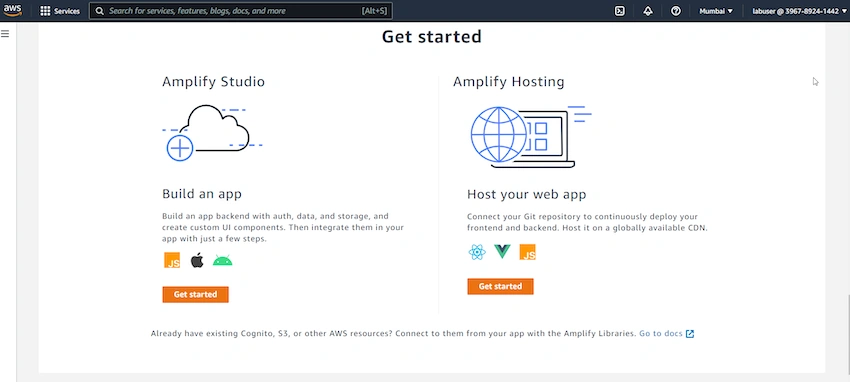Open the Services grid menu
Screen dimensions: 850x382
60,11
